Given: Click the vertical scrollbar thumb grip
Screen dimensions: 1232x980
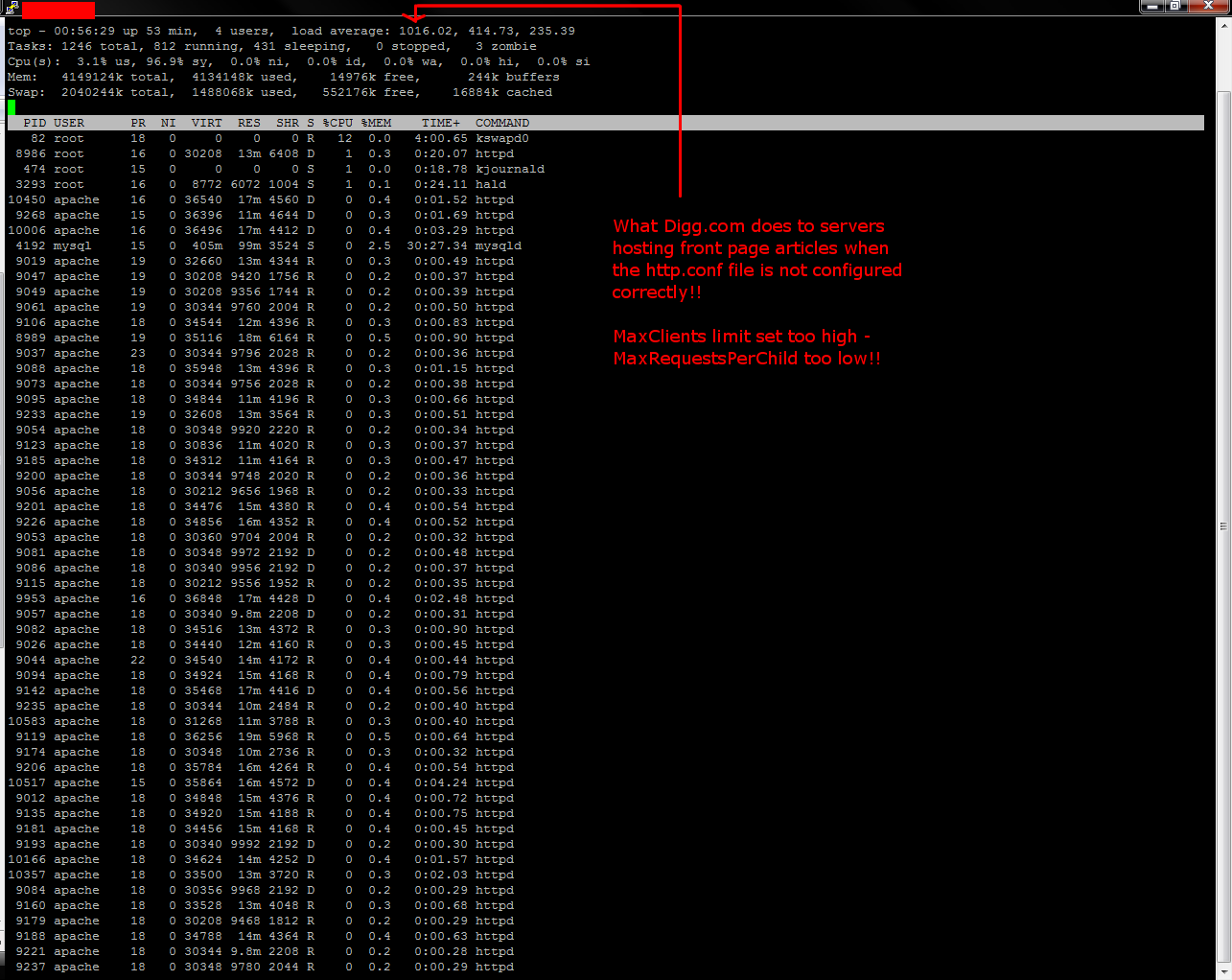Looking at the screenshot, I should click(x=1223, y=526).
